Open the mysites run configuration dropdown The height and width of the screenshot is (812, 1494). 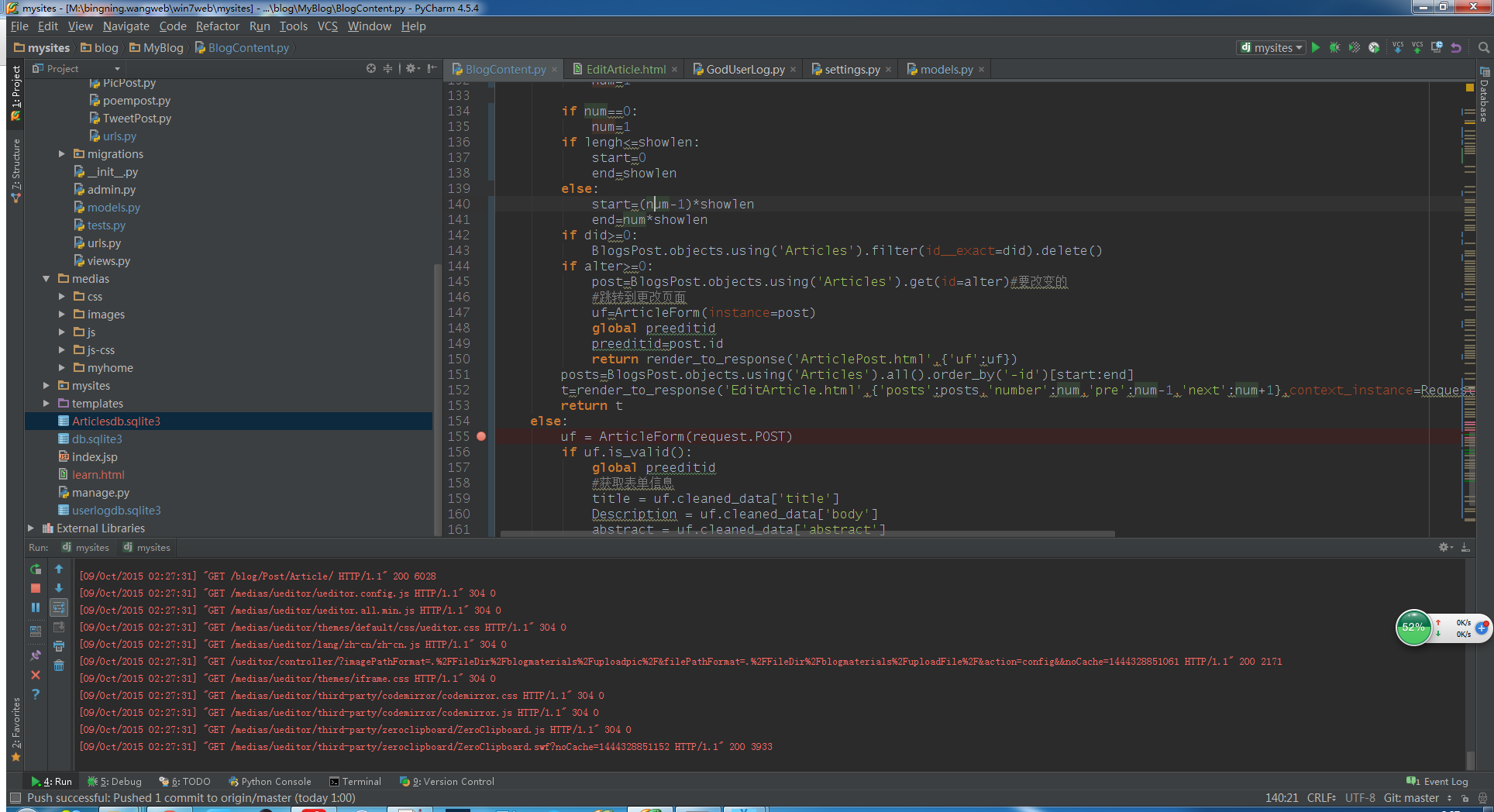[x=1271, y=47]
